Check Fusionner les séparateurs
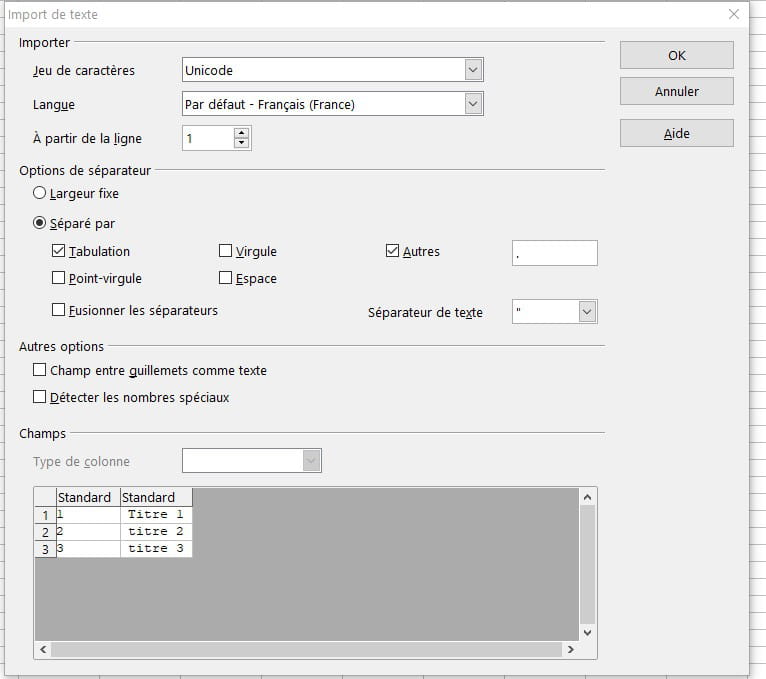Image resolution: width=766 pixels, height=679 pixels. (x=58, y=310)
